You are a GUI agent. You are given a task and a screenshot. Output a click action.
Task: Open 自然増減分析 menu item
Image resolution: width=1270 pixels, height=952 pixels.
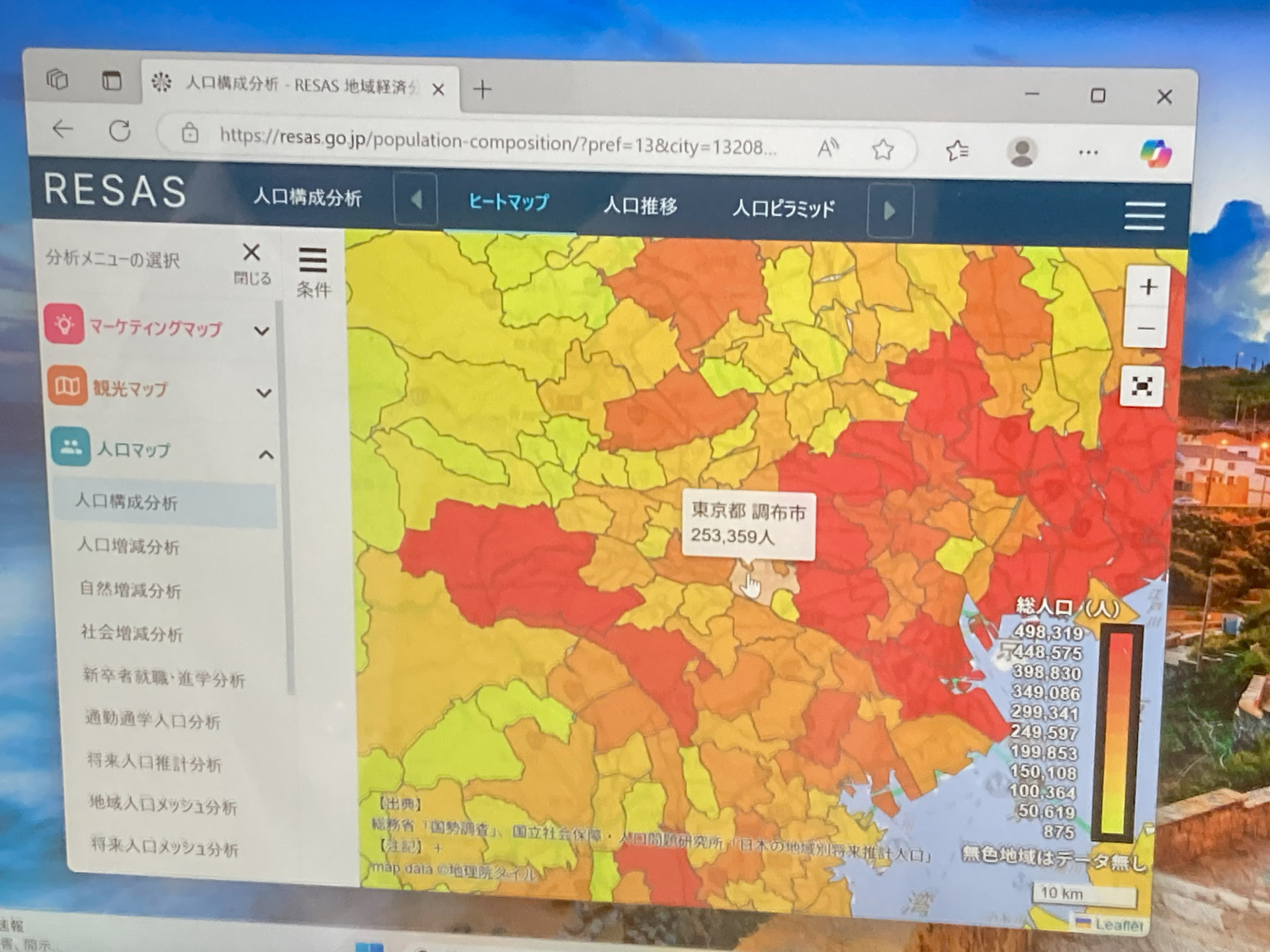tap(130, 589)
